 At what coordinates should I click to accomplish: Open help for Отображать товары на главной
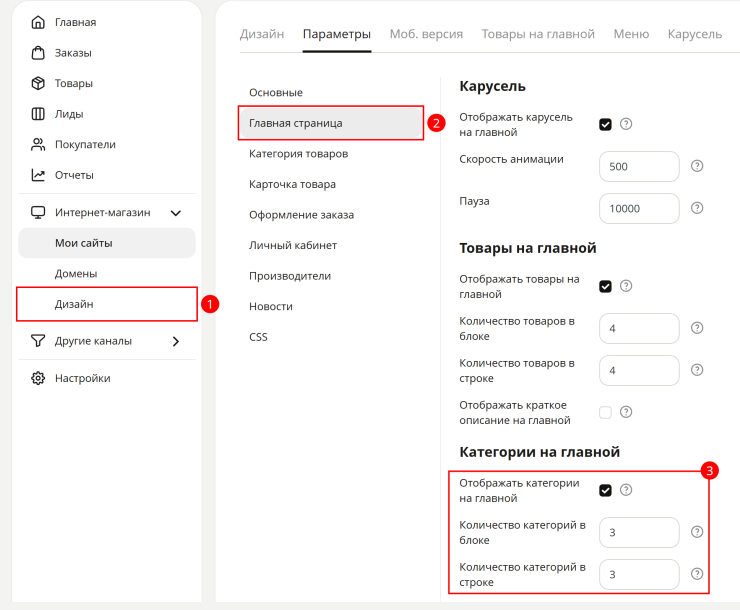coord(626,286)
